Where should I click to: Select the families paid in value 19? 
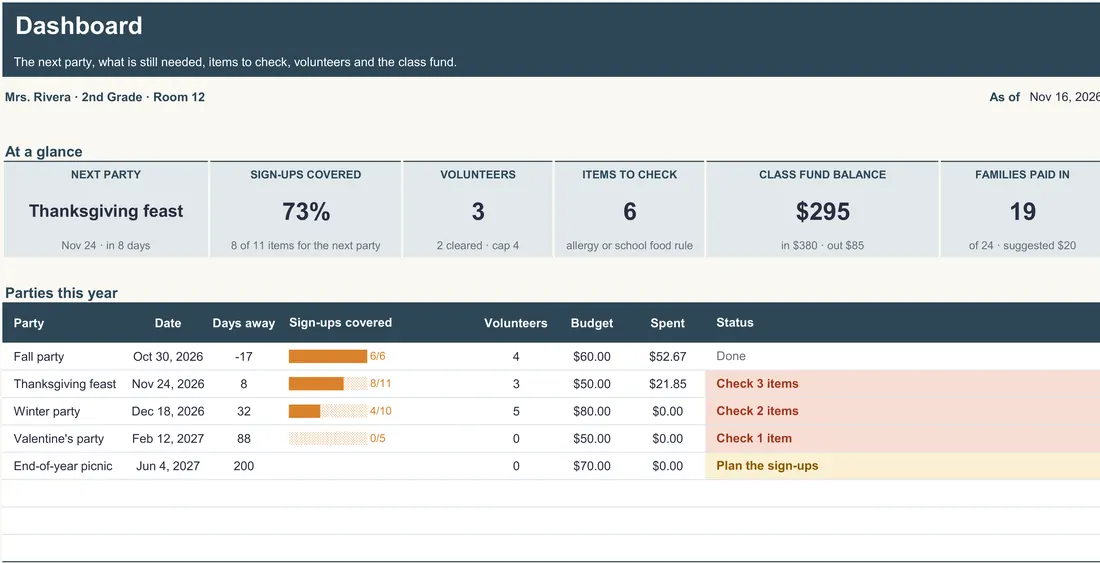point(1022,211)
